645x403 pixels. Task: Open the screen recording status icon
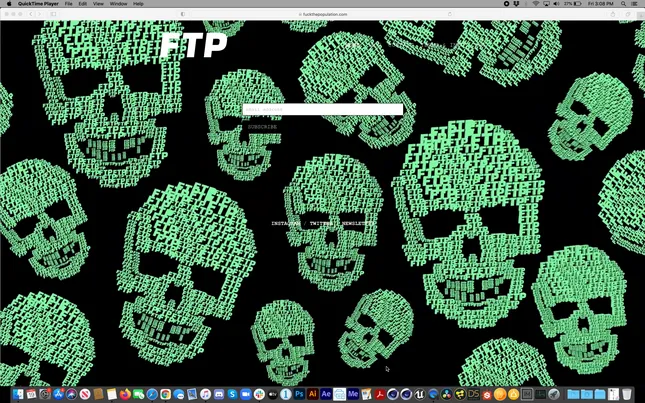pos(506,4)
